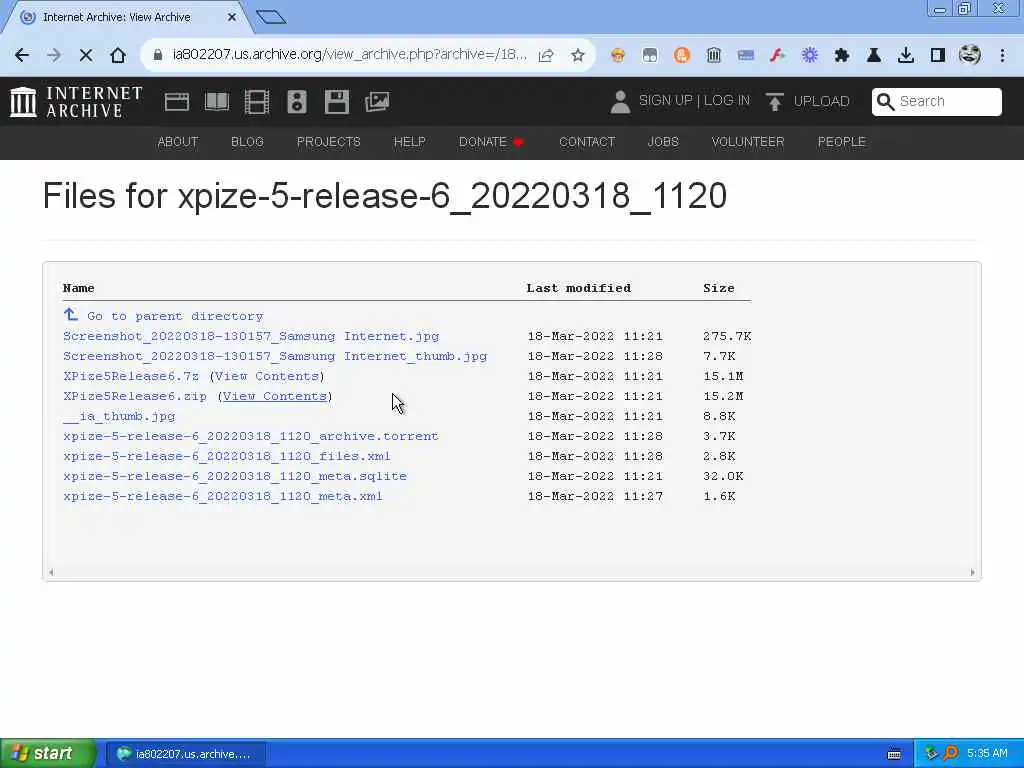
Task: Select ia802207.us.archive taskbar button
Action: [186, 754]
